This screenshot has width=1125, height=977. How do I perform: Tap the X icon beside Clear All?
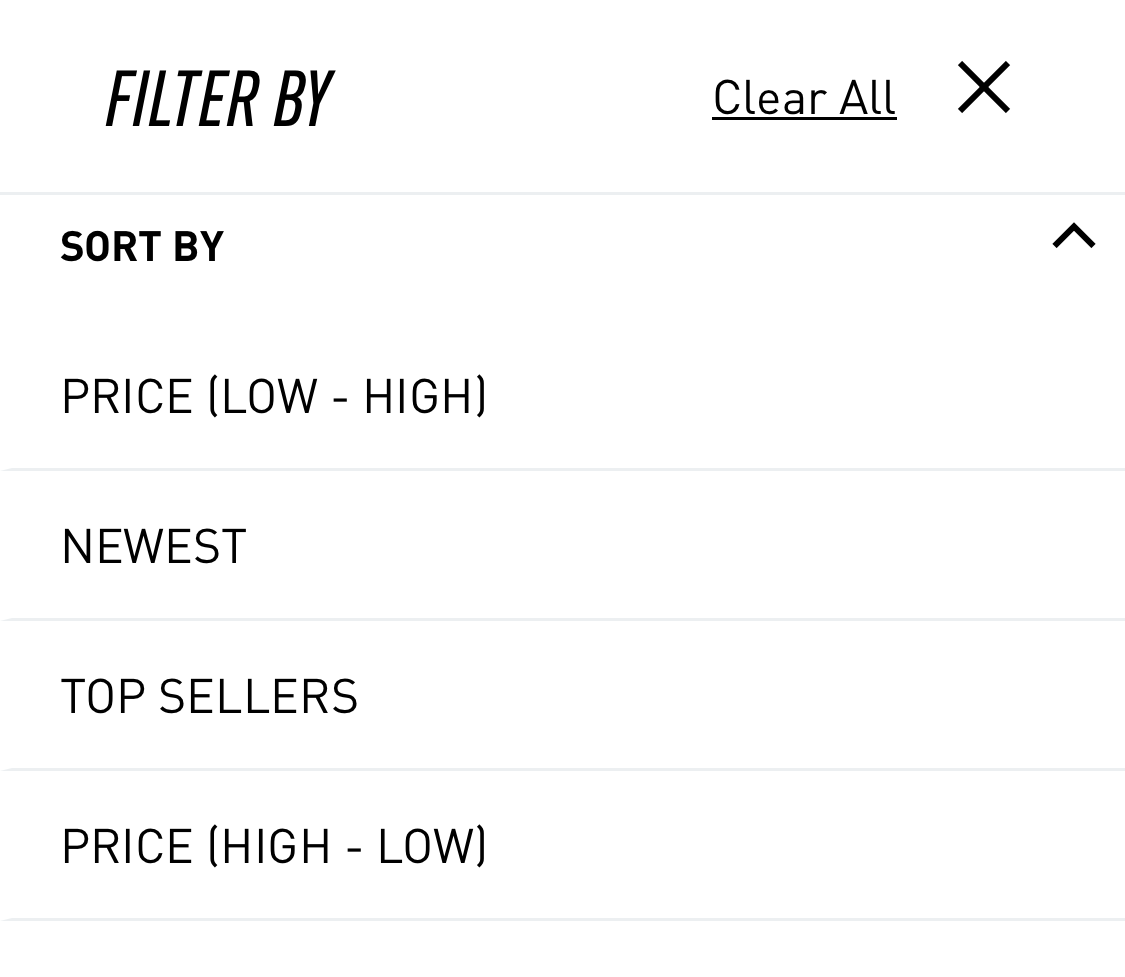(984, 87)
